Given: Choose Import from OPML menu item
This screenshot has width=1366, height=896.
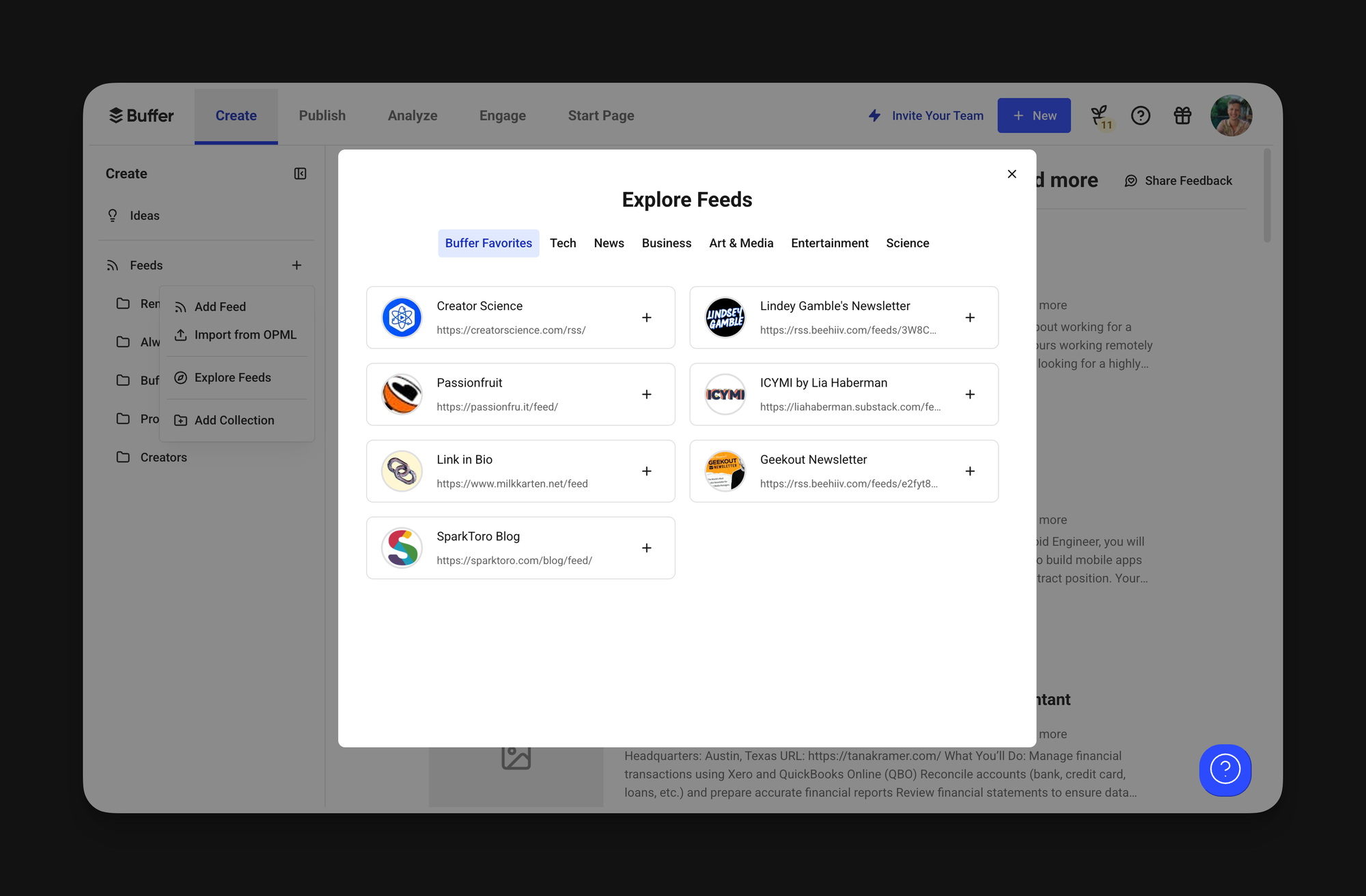Looking at the screenshot, I should 245,335.
